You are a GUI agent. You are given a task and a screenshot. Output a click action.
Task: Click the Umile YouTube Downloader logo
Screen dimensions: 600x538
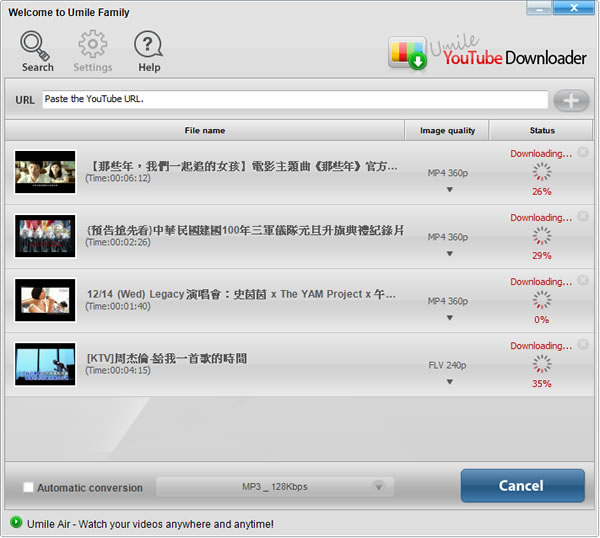(x=487, y=53)
